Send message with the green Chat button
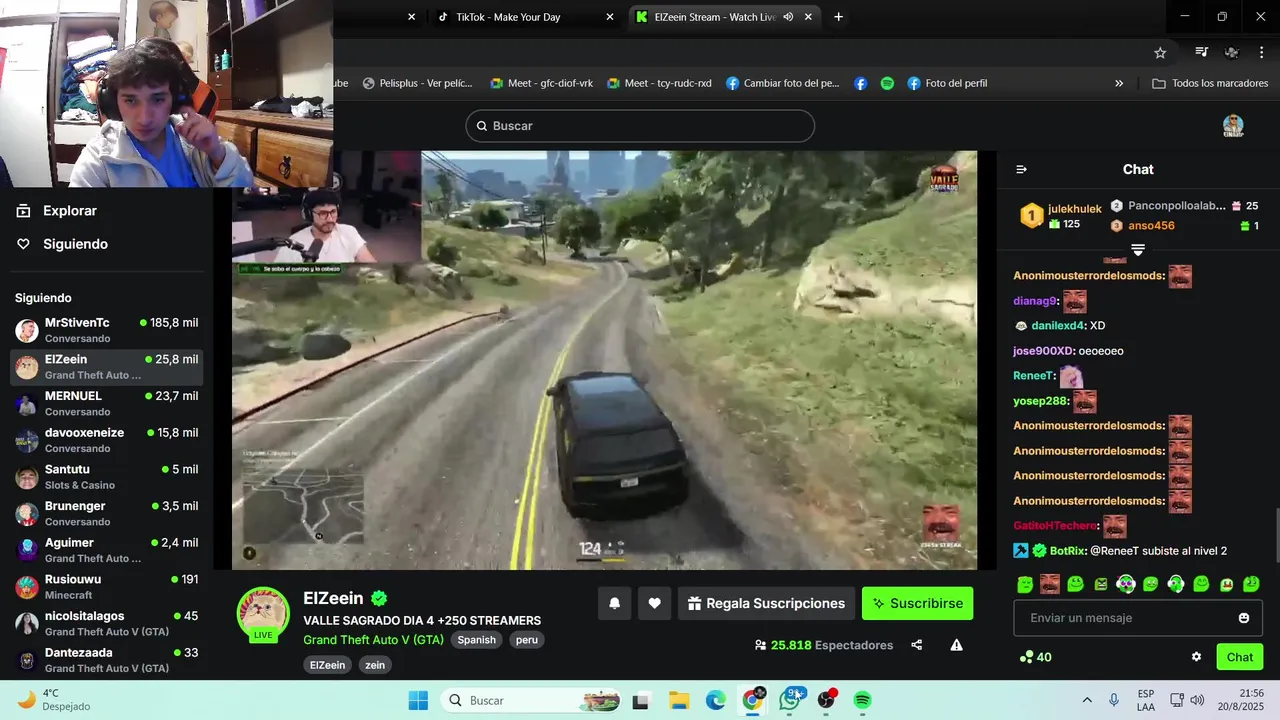This screenshot has width=1280, height=720. point(1240,657)
